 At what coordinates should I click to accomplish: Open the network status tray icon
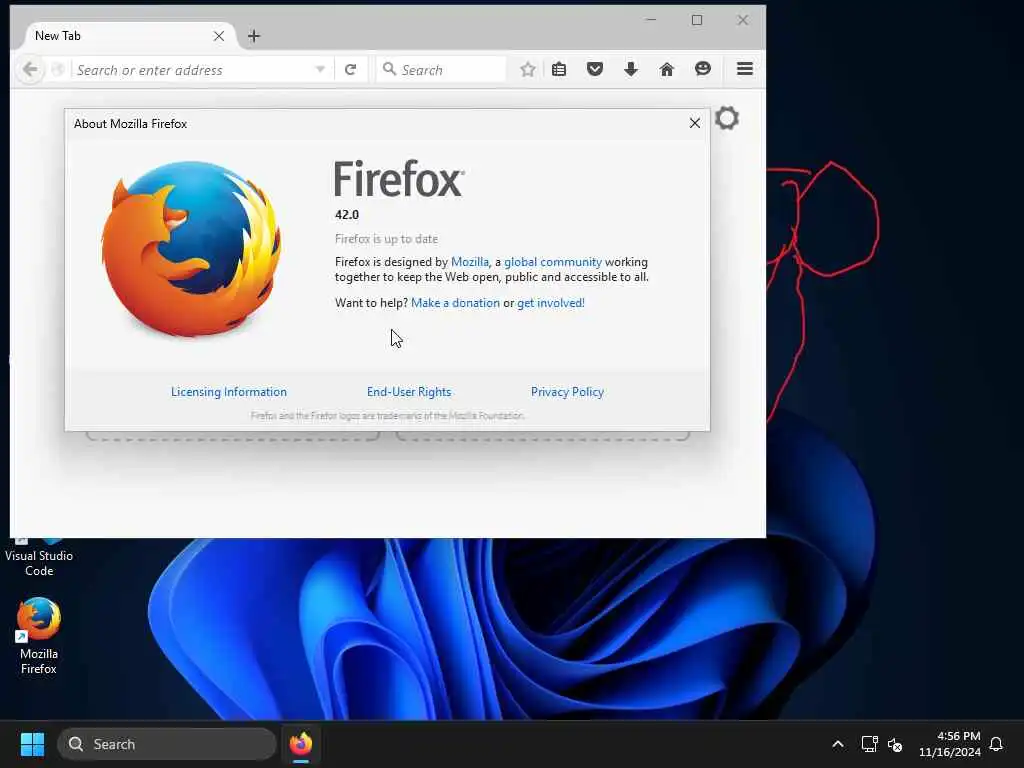pos(869,744)
